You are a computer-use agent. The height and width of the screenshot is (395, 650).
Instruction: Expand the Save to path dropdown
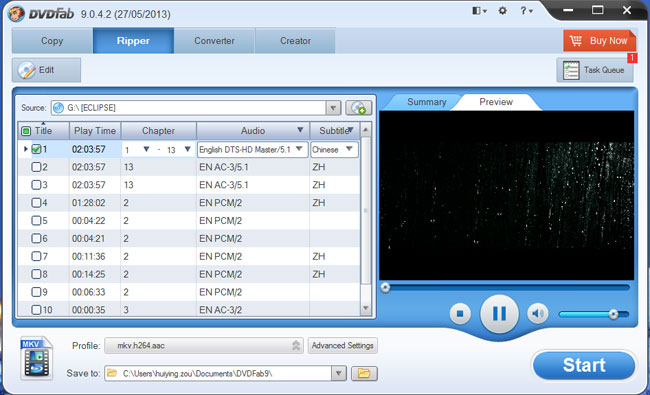point(339,373)
